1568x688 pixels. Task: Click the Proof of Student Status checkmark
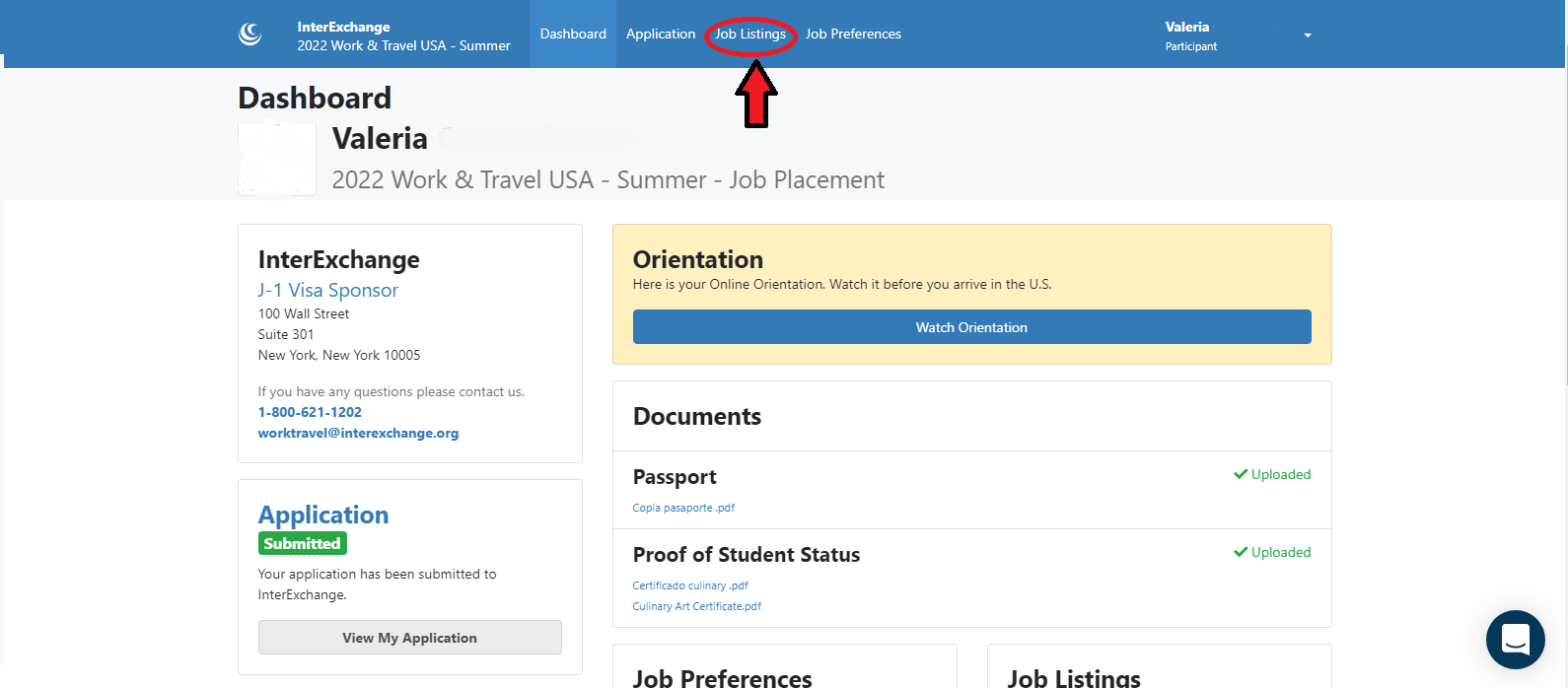tap(1241, 552)
